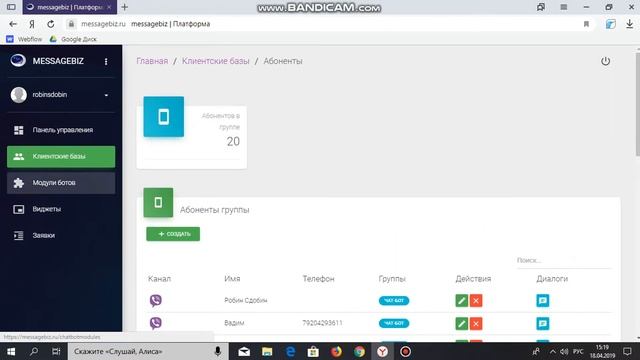
Task: Open the sidebar three-dot menu
Action: (x=106, y=61)
